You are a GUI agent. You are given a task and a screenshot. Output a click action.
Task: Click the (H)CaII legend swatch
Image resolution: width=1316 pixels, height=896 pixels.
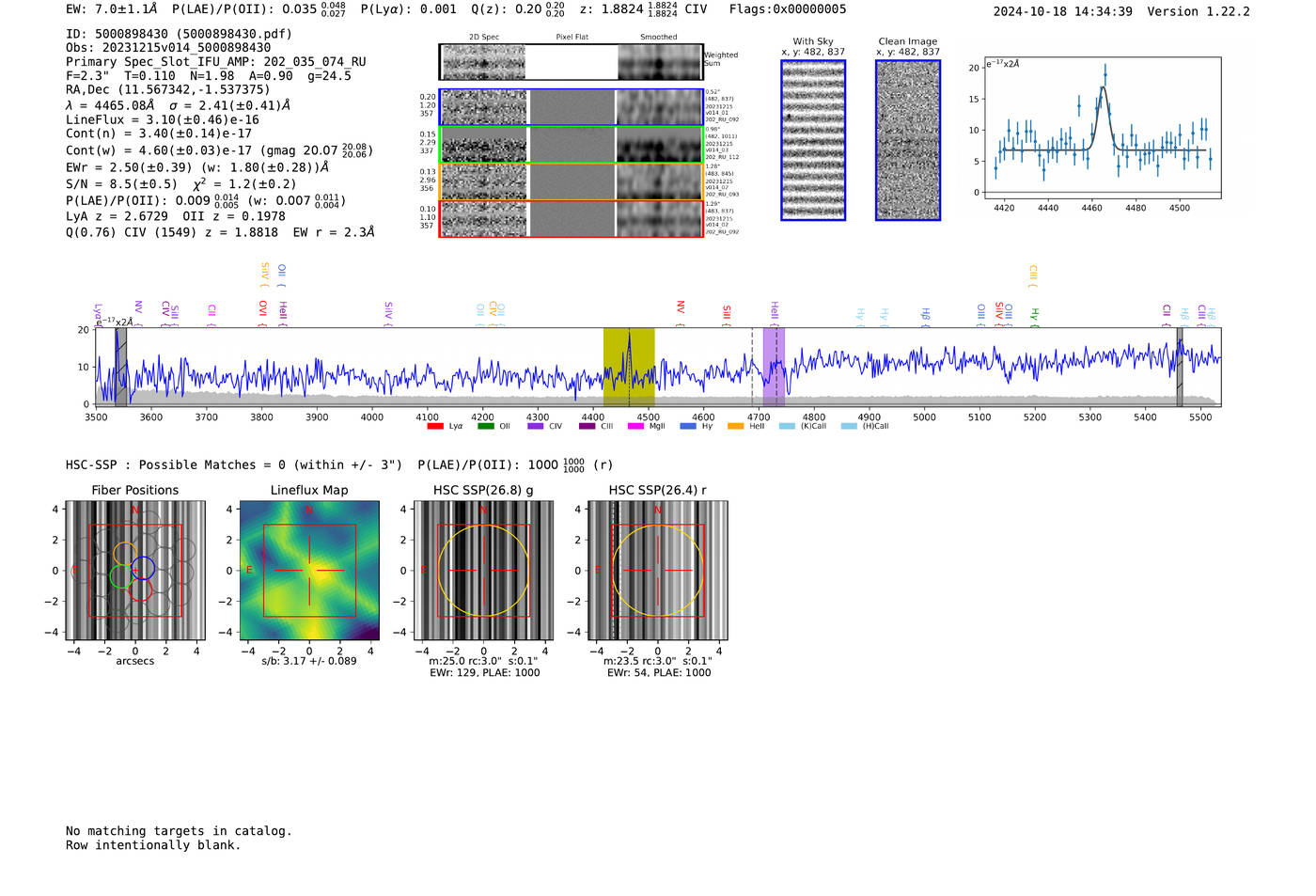click(849, 426)
